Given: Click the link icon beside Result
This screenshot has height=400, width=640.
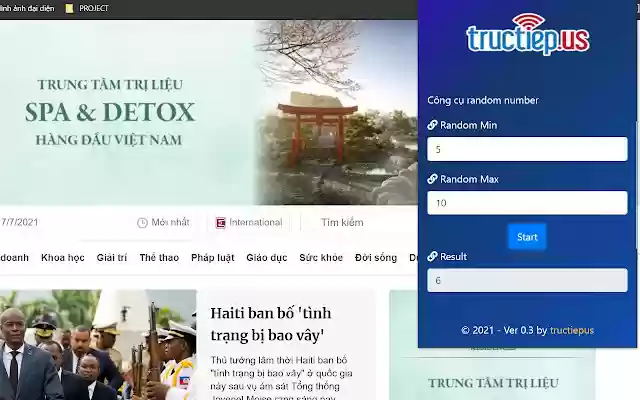Looking at the screenshot, I should click(x=432, y=256).
